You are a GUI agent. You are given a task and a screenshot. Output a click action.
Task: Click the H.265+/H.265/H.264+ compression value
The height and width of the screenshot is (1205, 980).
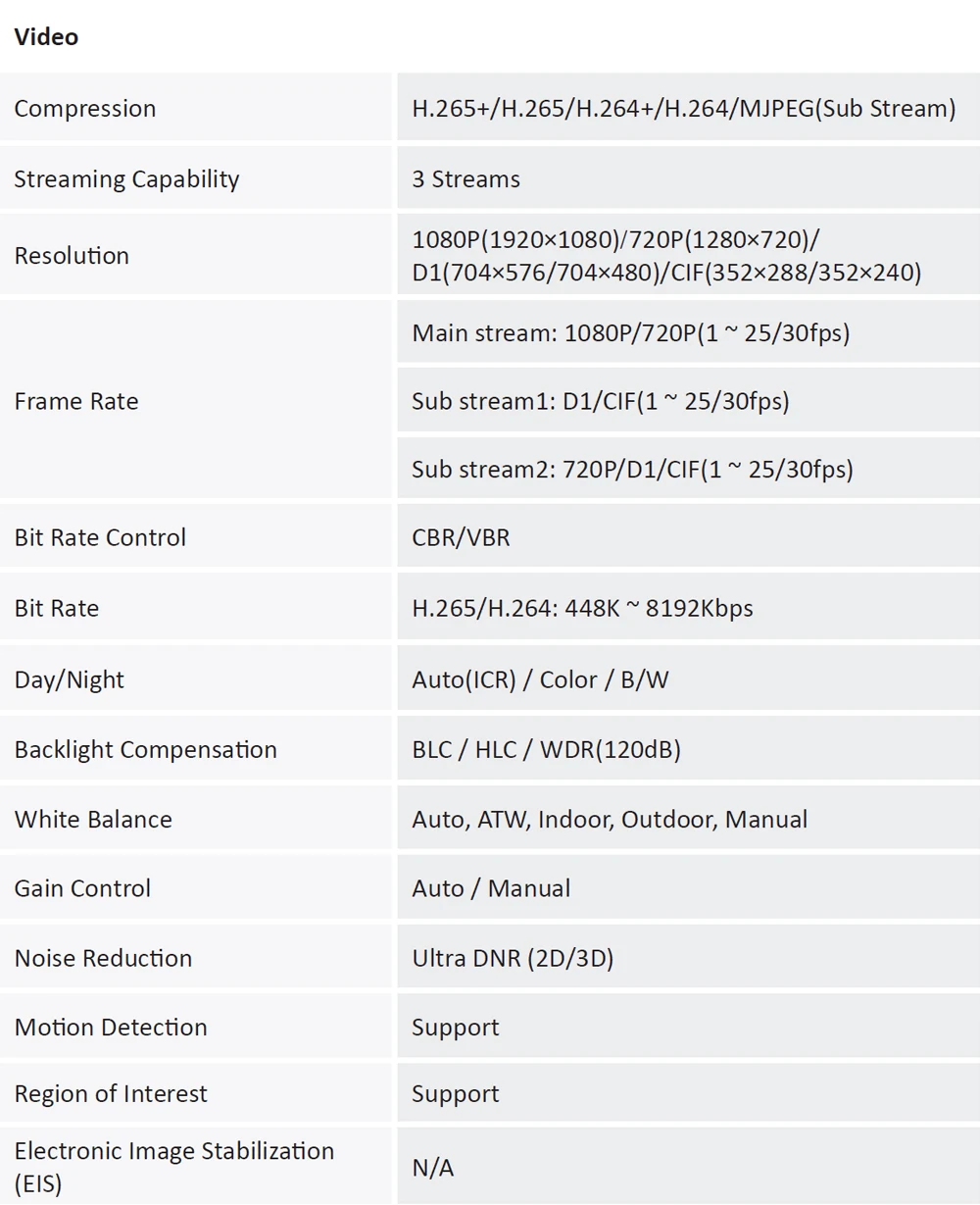[683, 109]
